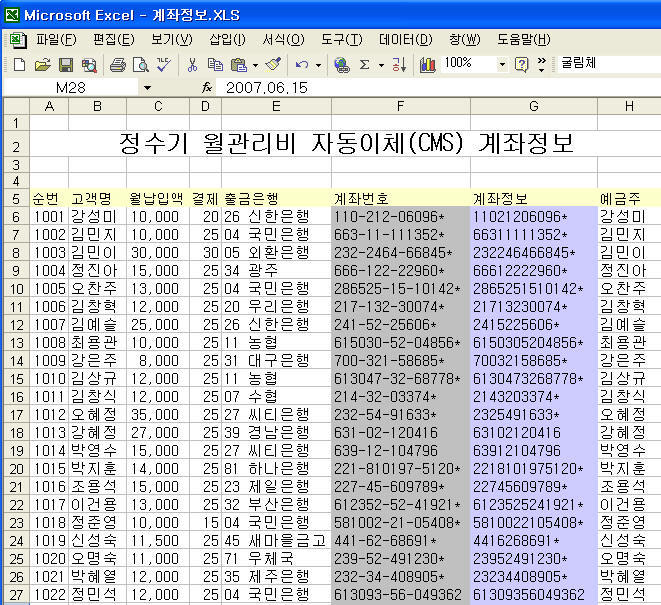This screenshot has width=661, height=605.
Task: Click the 월납입액 header cell
Action: (x=158, y=199)
